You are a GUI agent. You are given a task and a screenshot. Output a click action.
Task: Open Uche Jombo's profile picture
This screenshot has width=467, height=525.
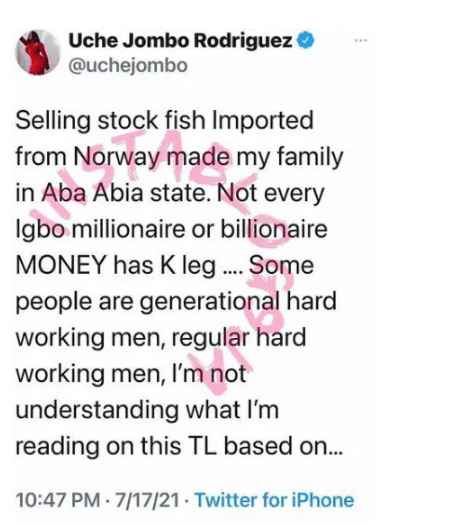(x=38, y=52)
